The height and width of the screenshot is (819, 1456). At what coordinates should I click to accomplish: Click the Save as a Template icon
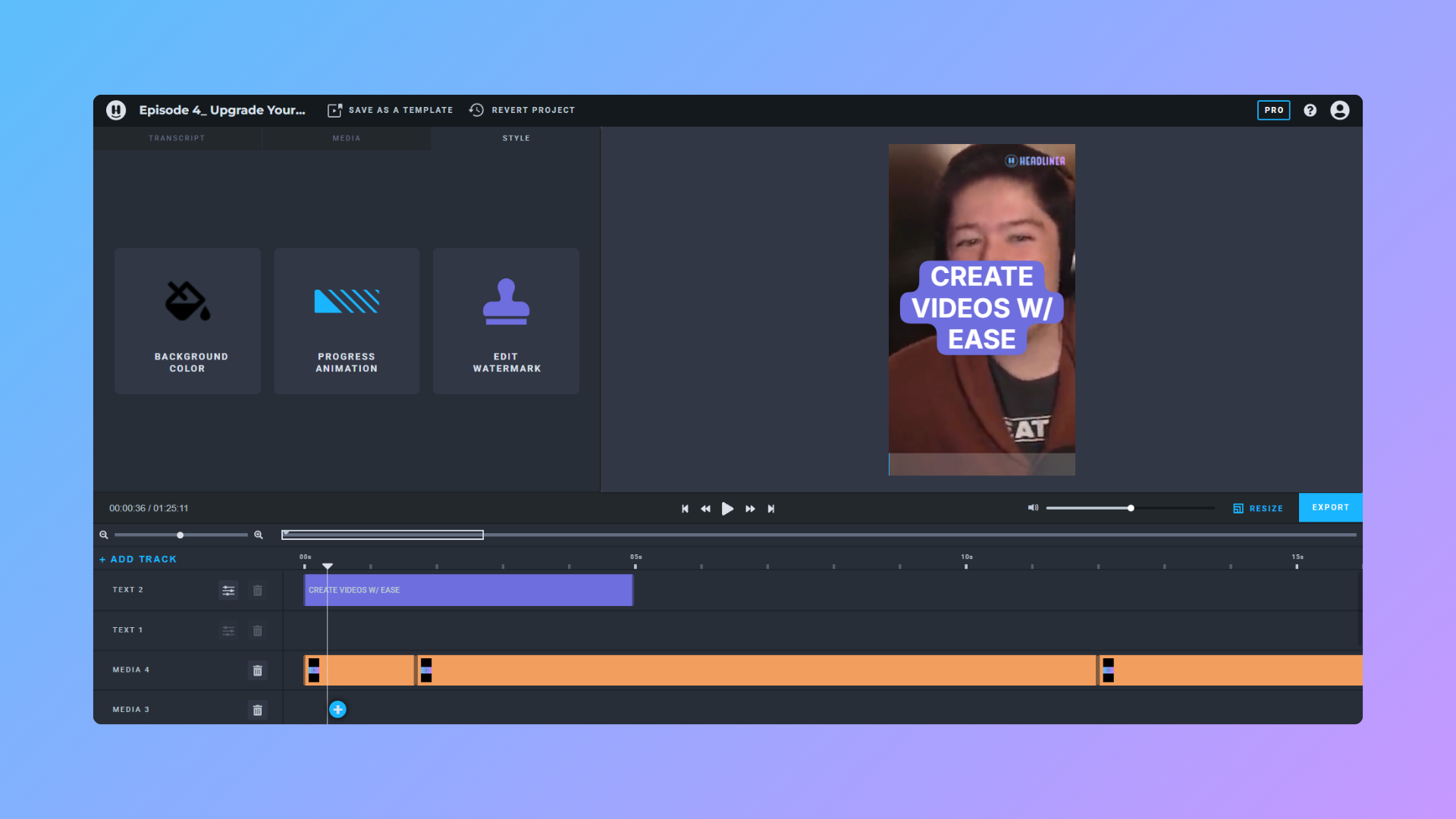334,110
